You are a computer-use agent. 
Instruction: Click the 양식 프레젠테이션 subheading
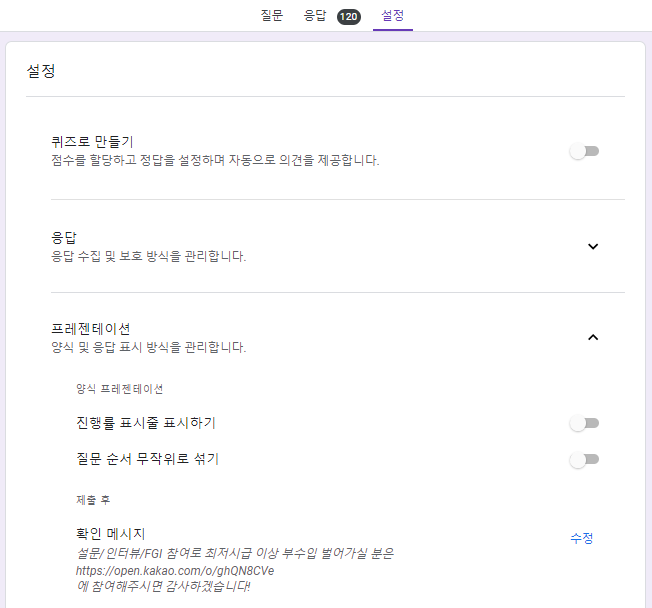coord(119,389)
